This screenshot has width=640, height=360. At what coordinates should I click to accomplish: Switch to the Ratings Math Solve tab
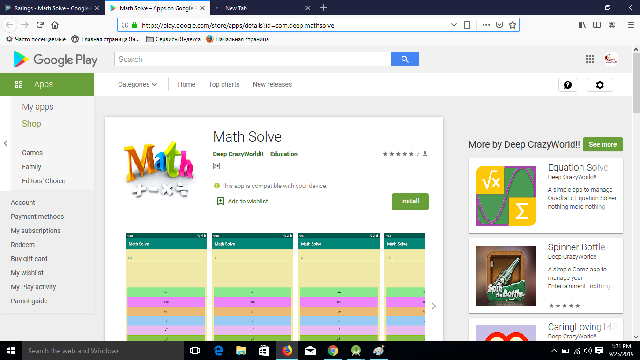click(52, 8)
